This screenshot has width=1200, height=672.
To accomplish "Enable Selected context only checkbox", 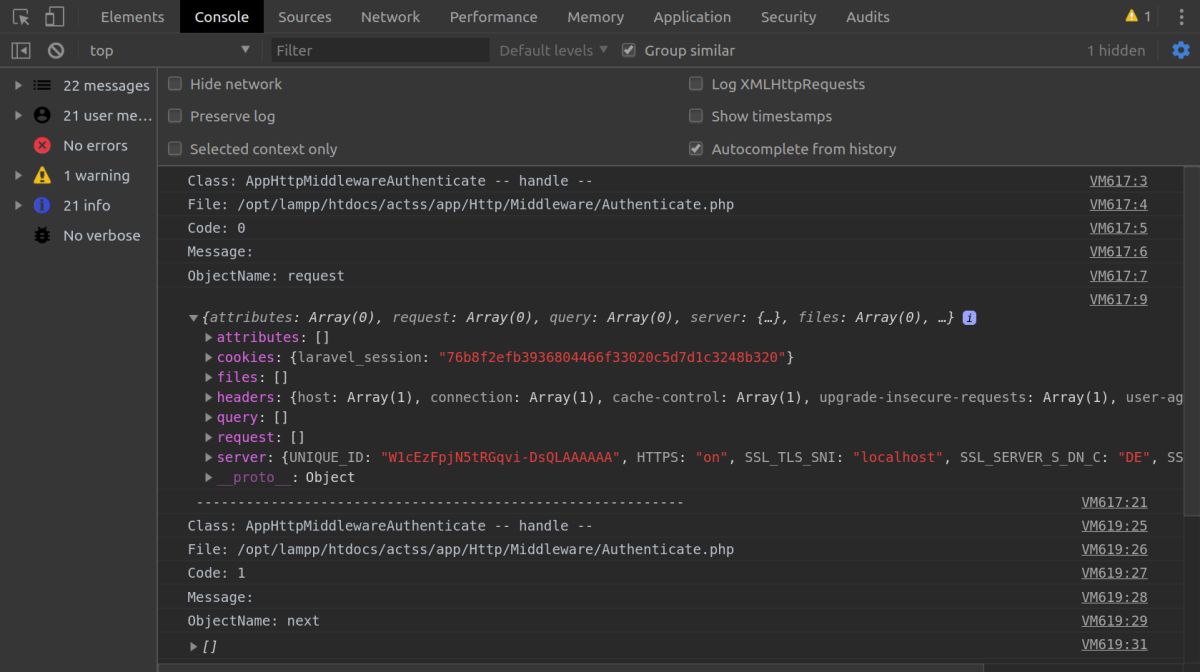I will tap(175, 149).
